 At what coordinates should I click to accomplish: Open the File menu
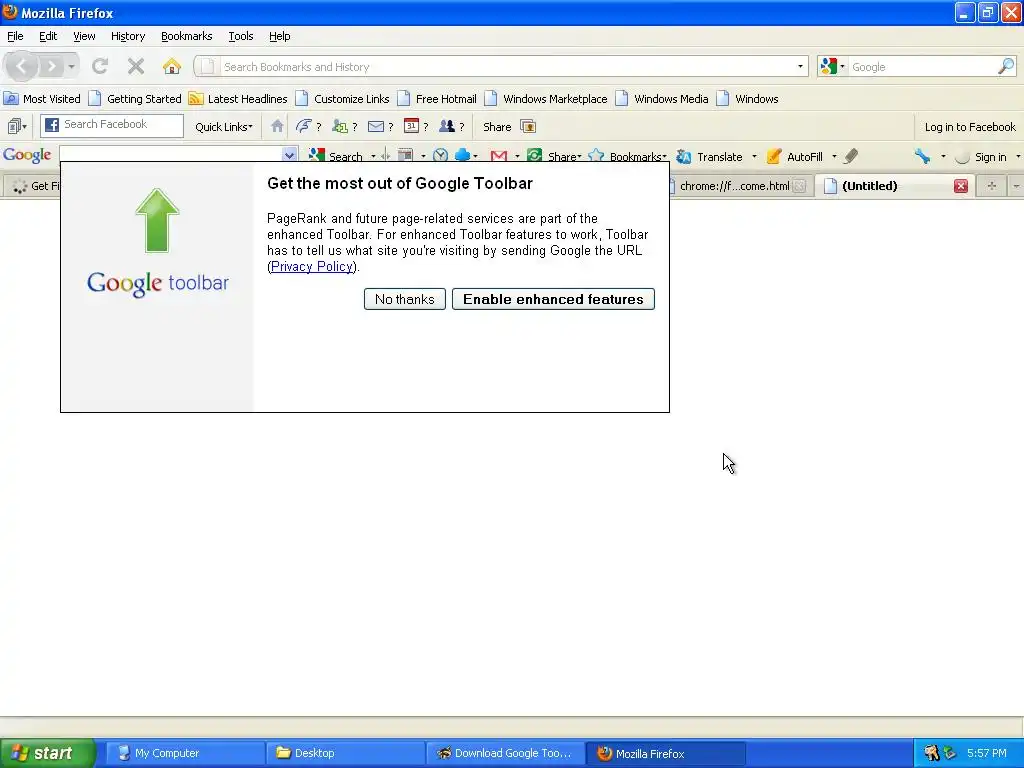[x=15, y=36]
